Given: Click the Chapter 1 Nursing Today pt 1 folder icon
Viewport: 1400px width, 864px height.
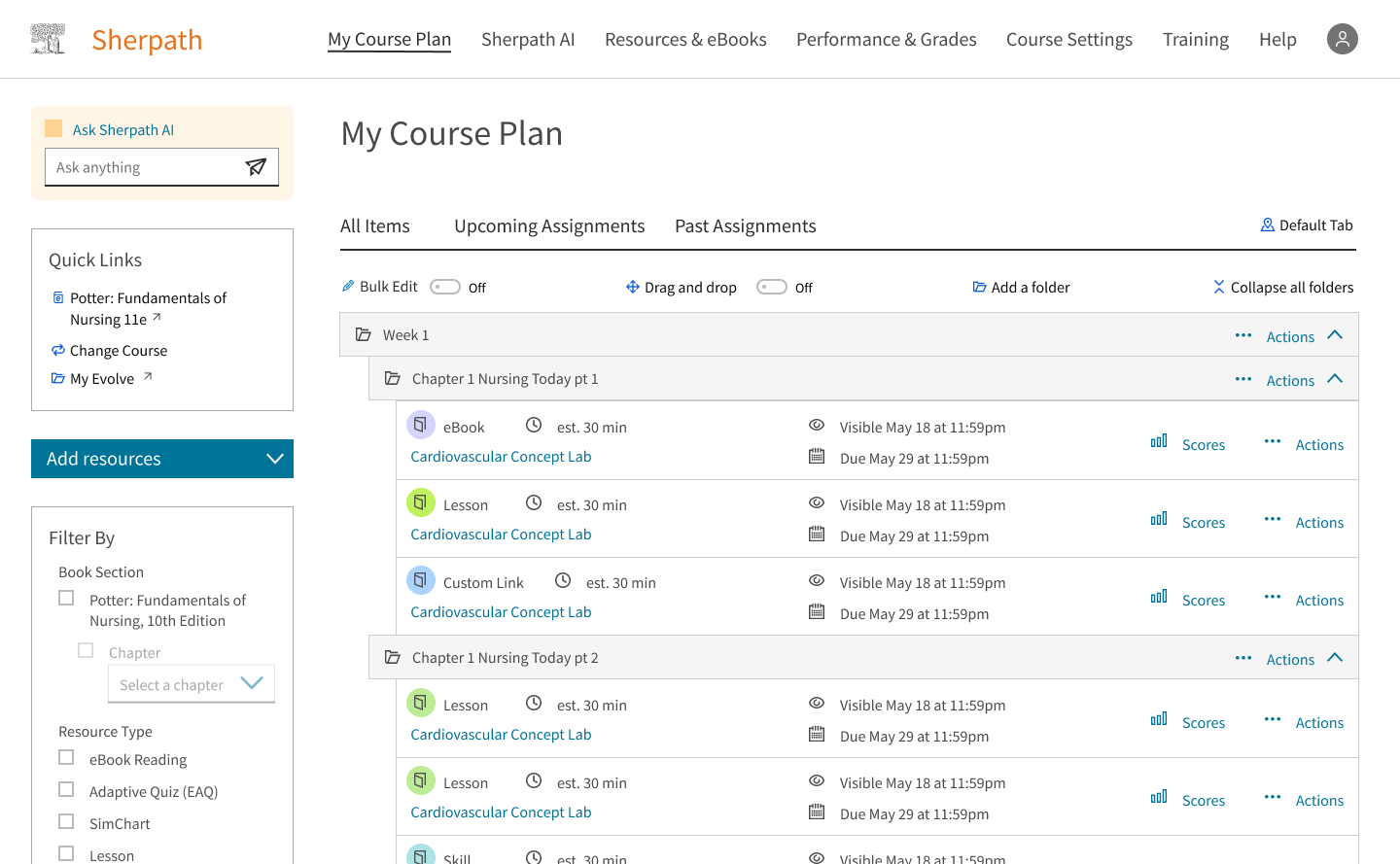Looking at the screenshot, I should coord(393,378).
